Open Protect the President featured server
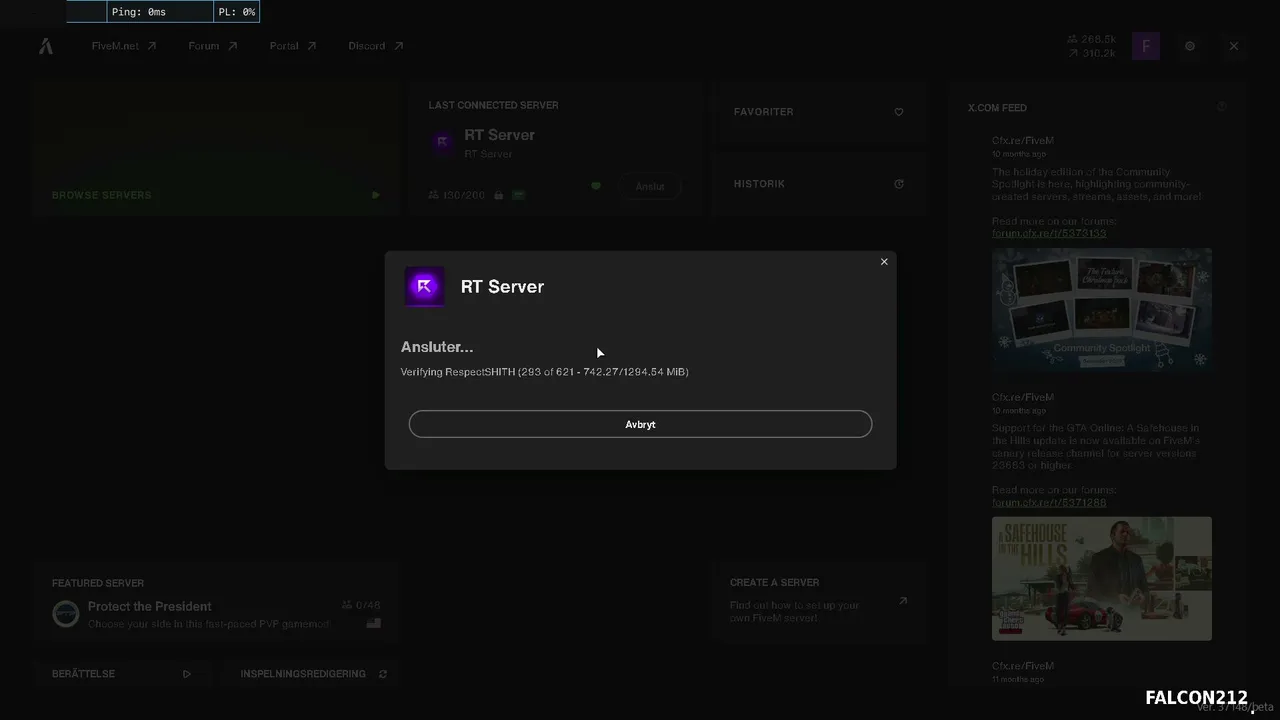1280x720 pixels. coord(216,602)
